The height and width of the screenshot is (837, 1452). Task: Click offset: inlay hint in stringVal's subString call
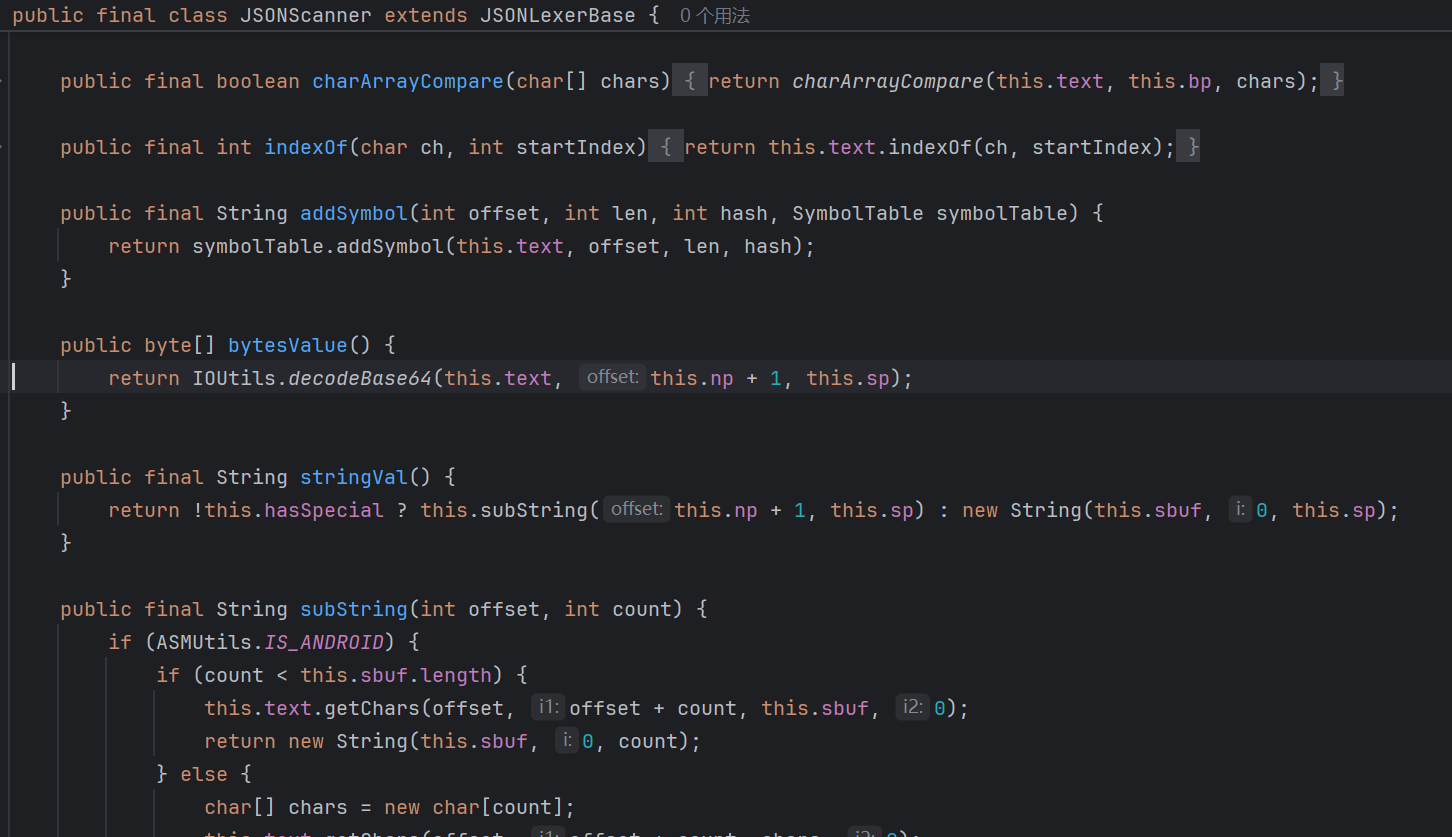pyautogui.click(x=636, y=509)
